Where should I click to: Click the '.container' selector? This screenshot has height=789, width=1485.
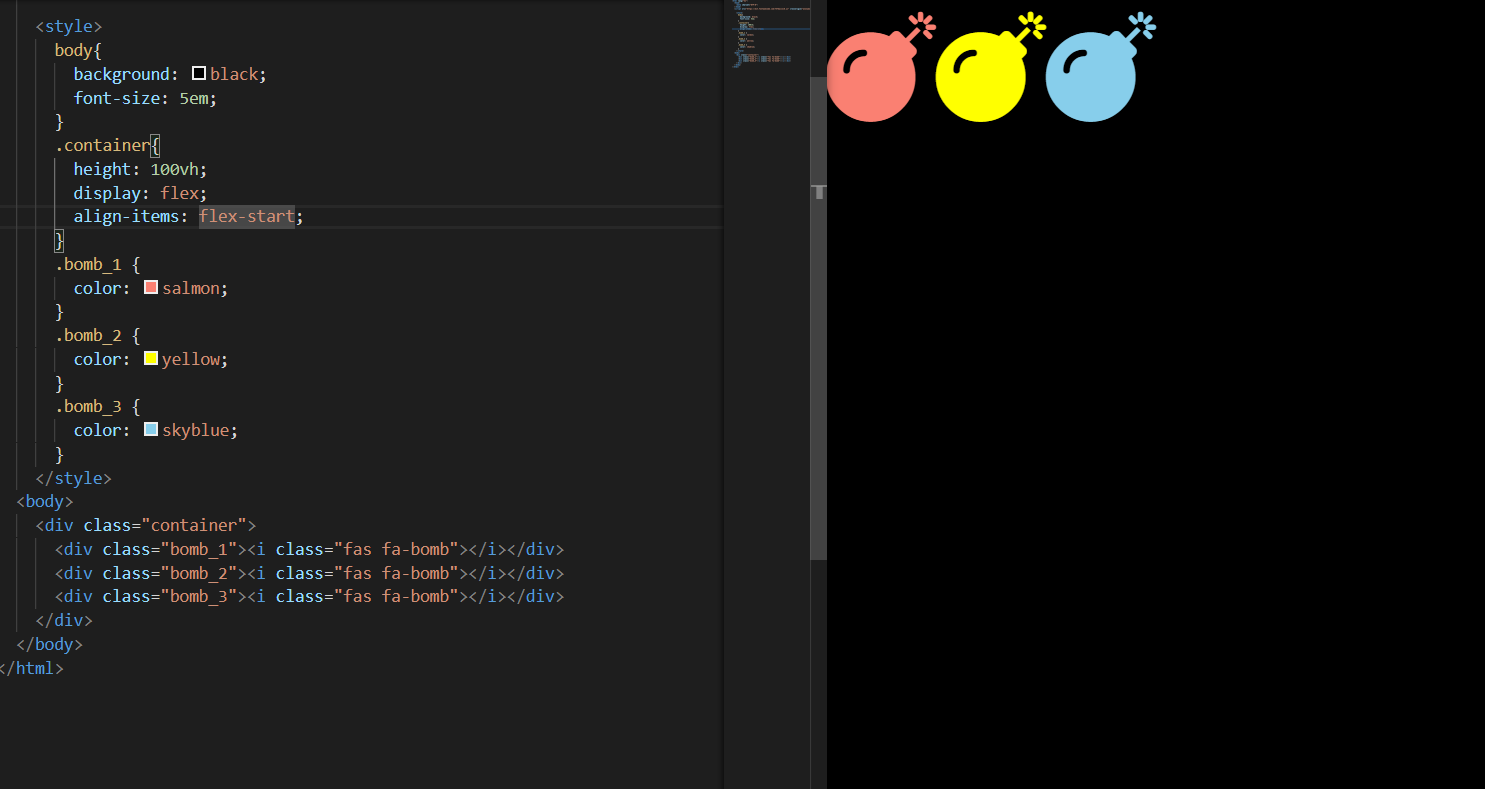(102, 145)
